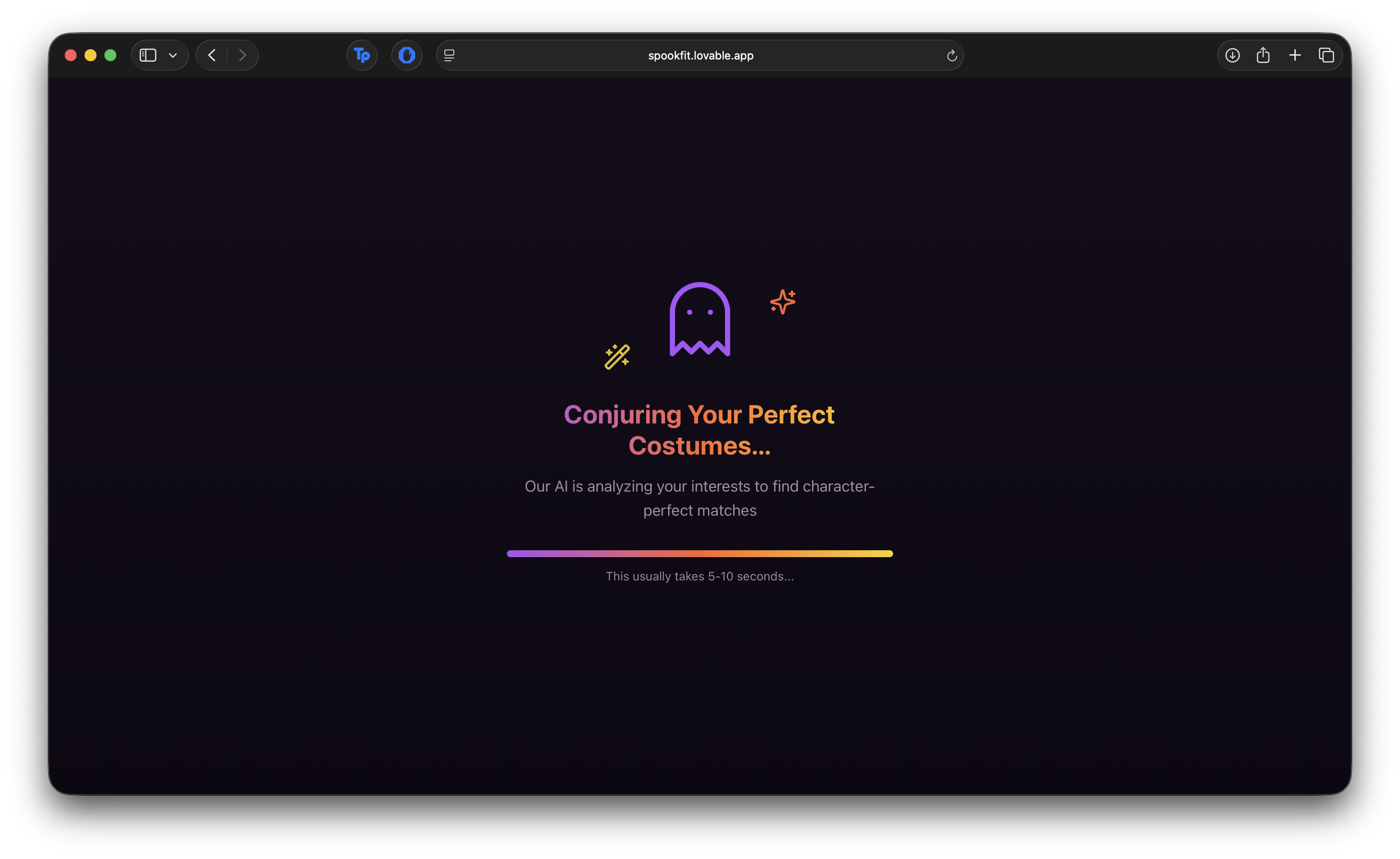
Task: Open a new tab with plus icon
Action: click(1295, 55)
